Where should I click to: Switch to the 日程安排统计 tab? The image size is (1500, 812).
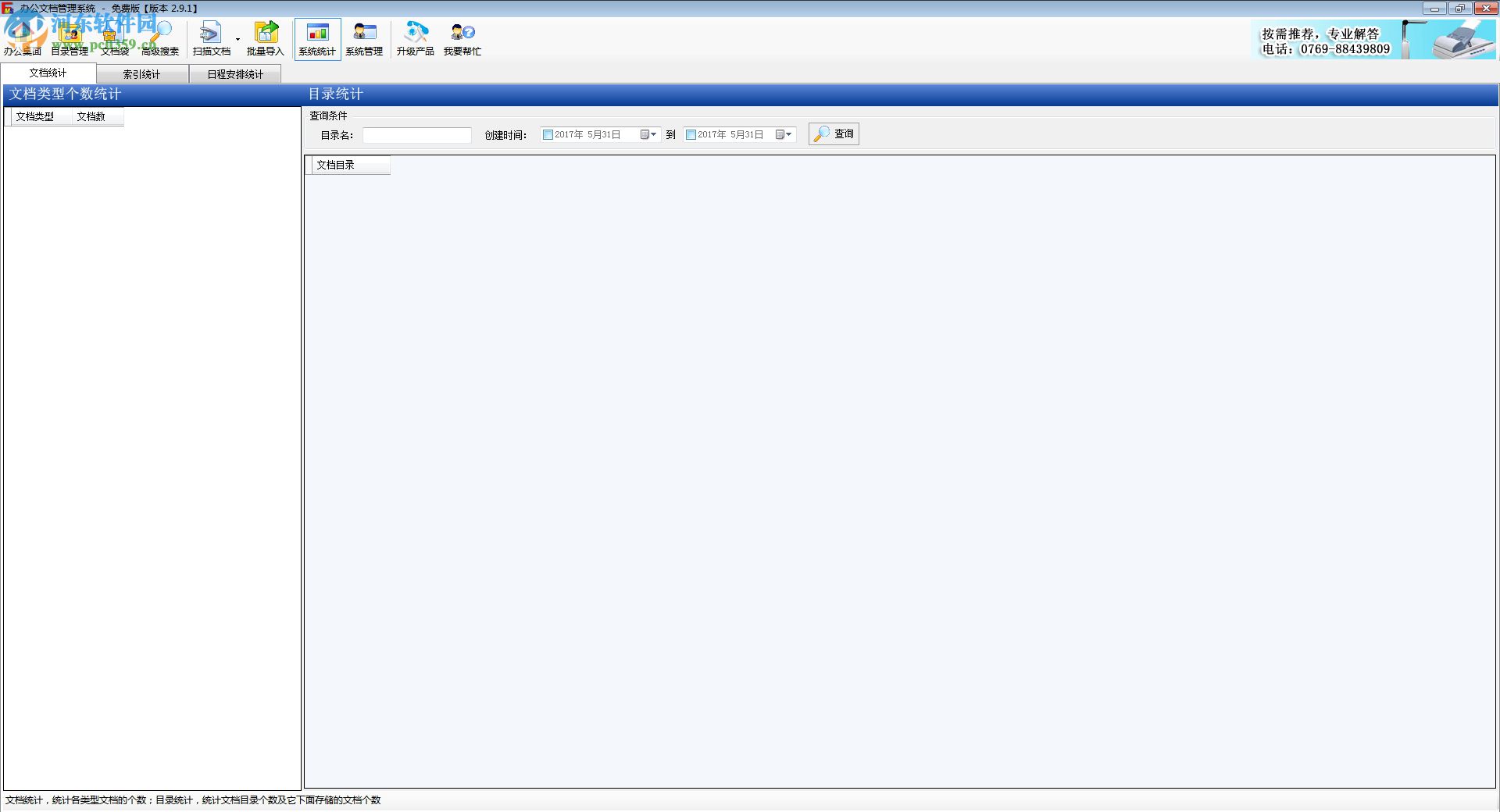pyautogui.click(x=234, y=73)
